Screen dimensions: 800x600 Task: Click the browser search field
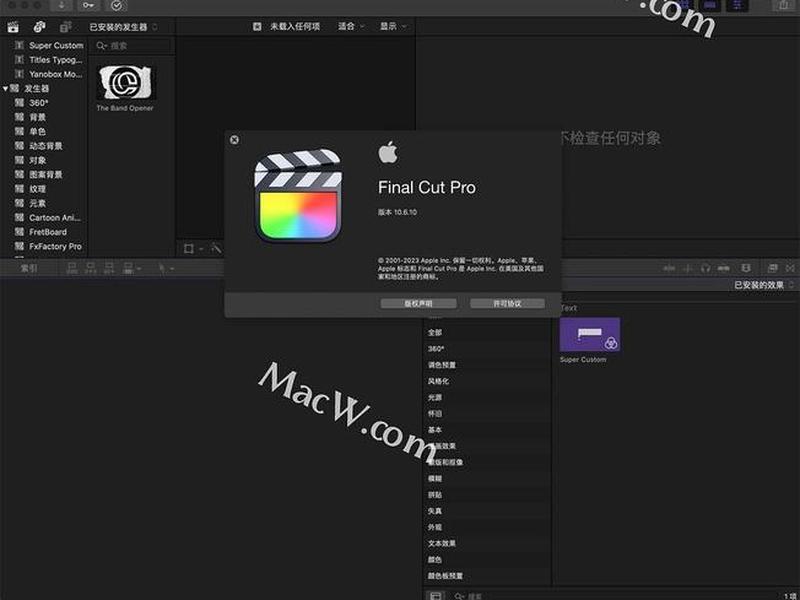pyautogui.click(x=134, y=46)
